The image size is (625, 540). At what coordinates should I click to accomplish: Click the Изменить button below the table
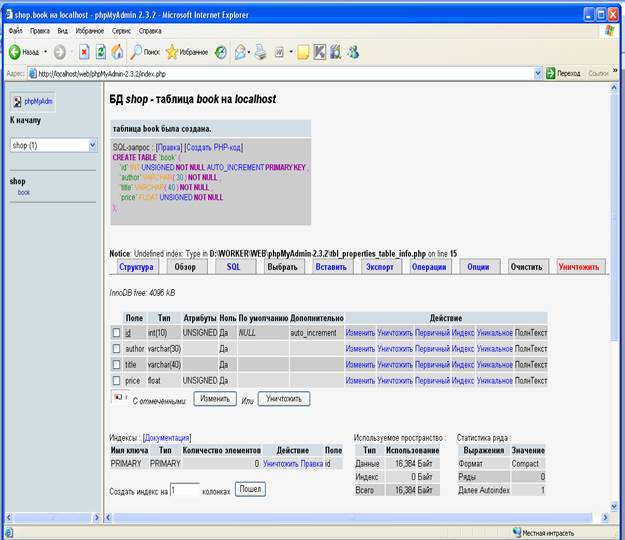click(x=215, y=399)
